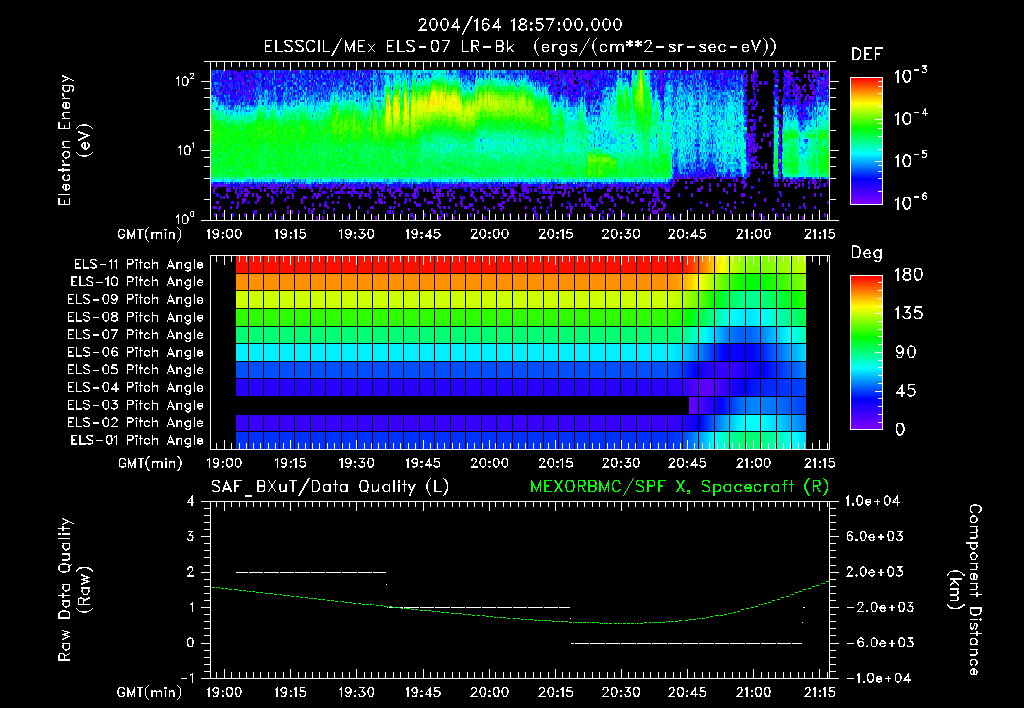Viewport: 1024px width, 708px height.
Task: Click the 1.0e+04 right axis value
Action: 873,501
